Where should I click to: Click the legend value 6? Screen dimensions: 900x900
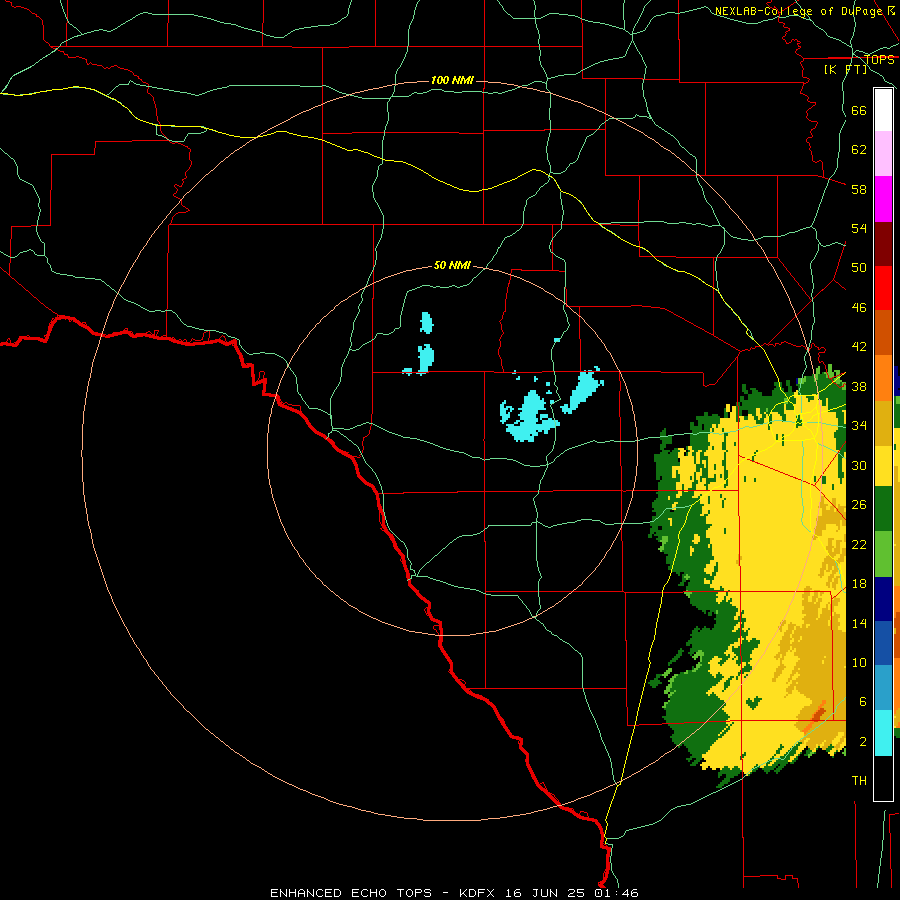coord(863,702)
